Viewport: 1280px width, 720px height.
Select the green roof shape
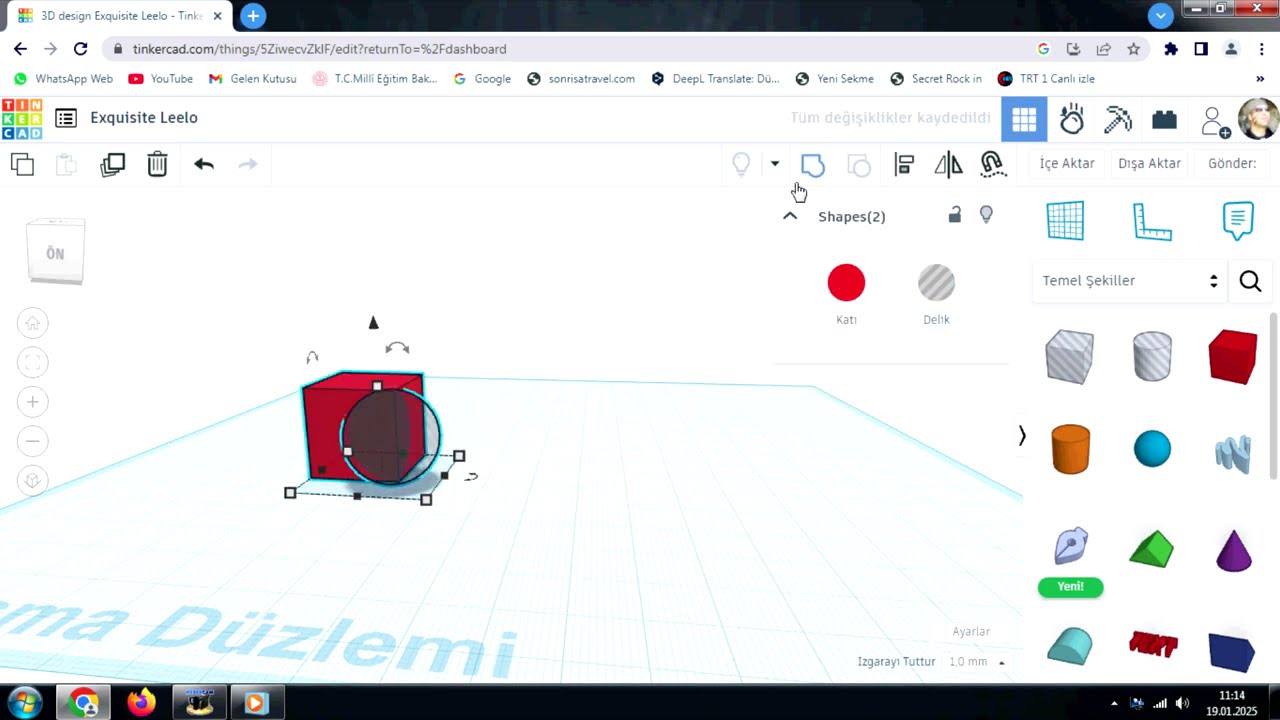[x=1152, y=549]
